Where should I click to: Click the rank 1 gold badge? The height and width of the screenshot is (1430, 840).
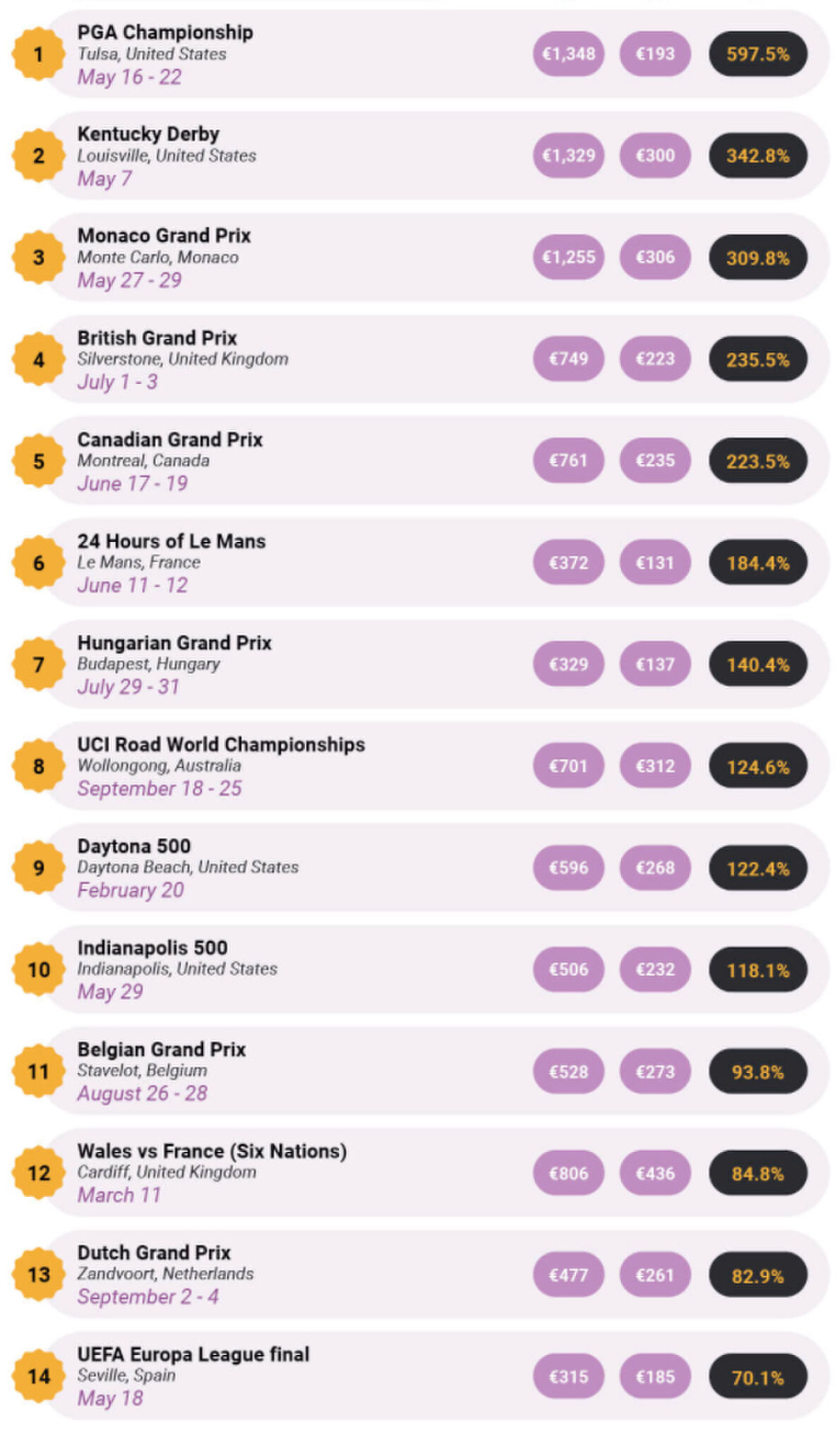tap(38, 54)
